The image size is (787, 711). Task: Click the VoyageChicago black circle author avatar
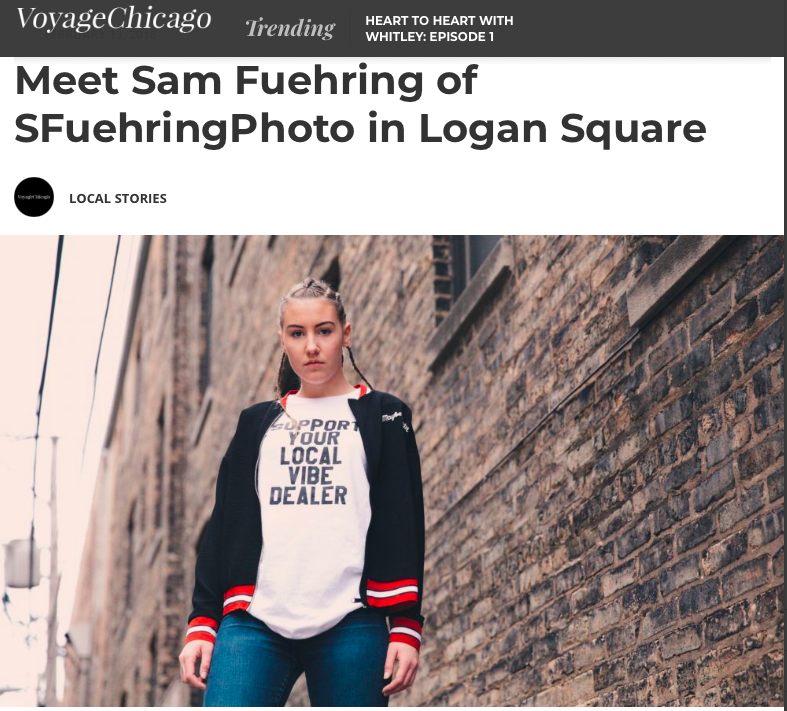point(34,197)
